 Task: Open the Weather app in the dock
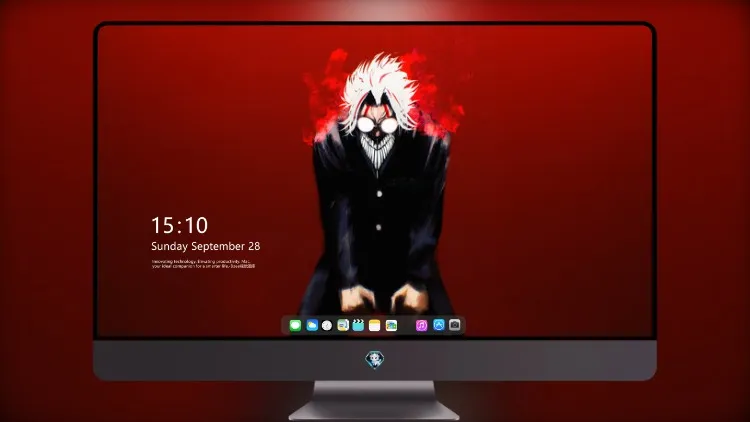[312, 325]
